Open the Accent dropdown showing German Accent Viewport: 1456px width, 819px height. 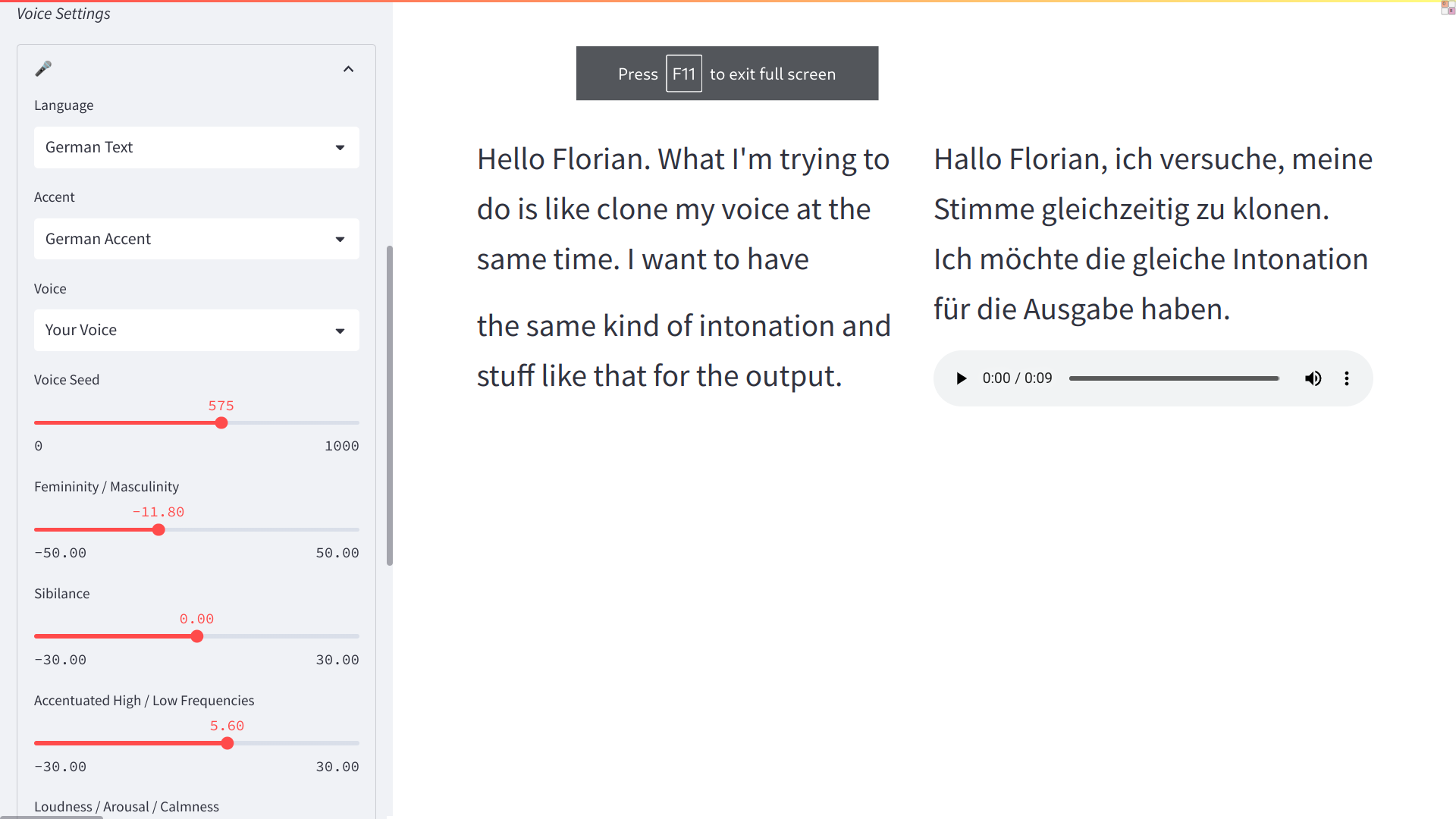(196, 239)
